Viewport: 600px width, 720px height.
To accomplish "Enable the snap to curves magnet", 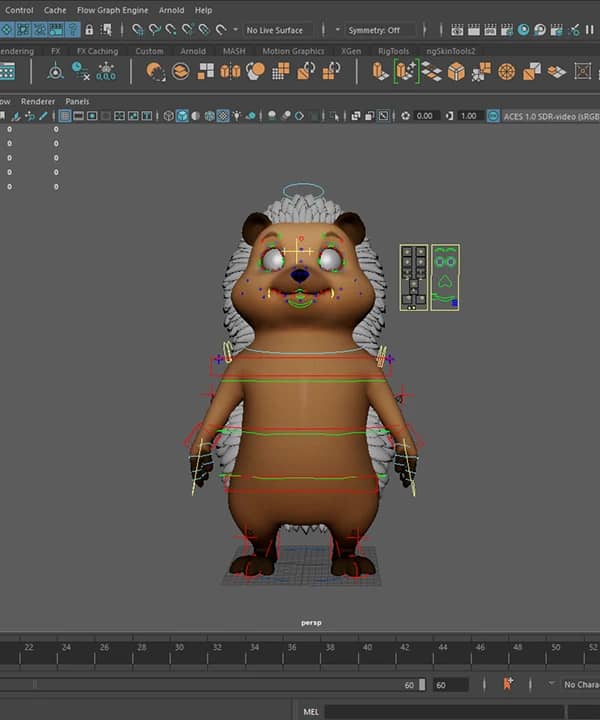I will pyautogui.click(x=154, y=30).
